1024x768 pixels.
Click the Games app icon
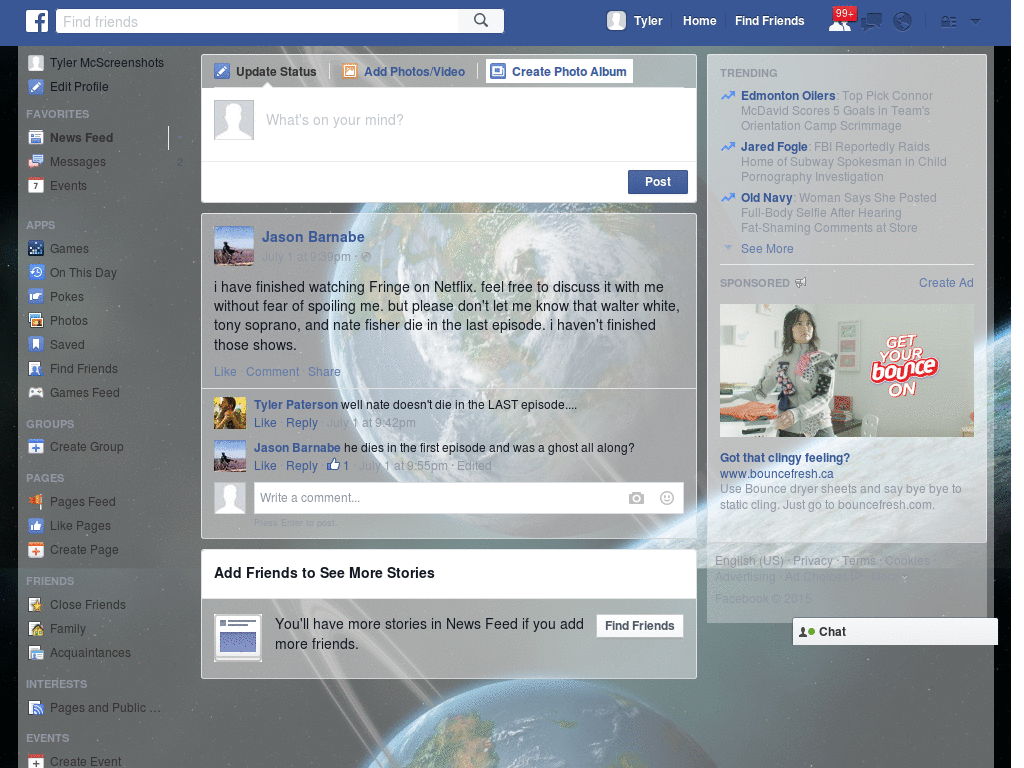(x=36, y=248)
